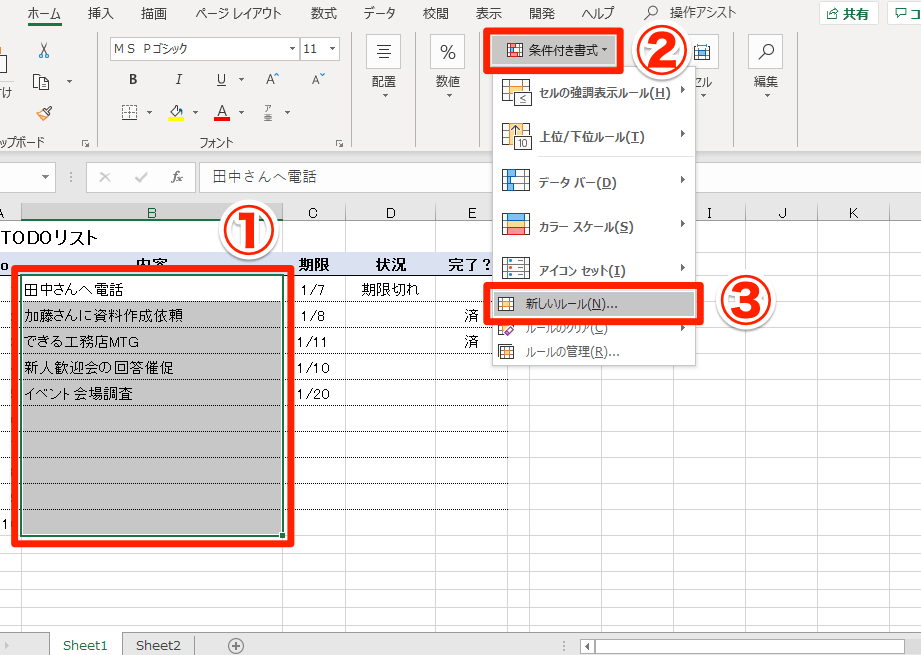Open the 挿入 ribbon tab

(x=101, y=14)
